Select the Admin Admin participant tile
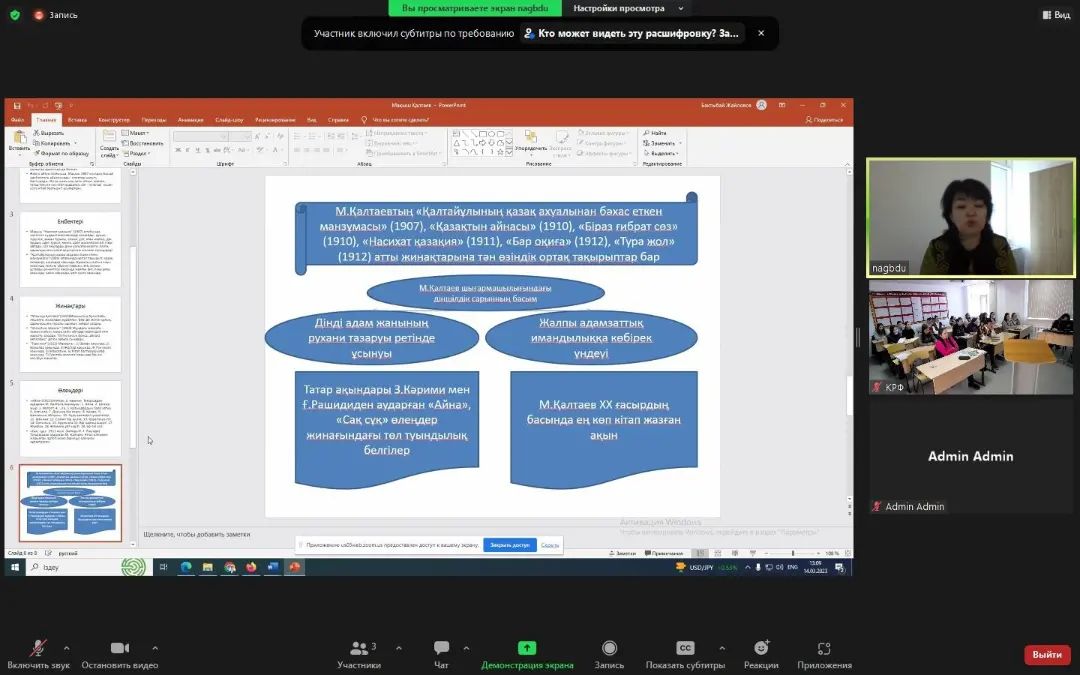Viewport: 1080px width, 675px height. tap(971, 456)
